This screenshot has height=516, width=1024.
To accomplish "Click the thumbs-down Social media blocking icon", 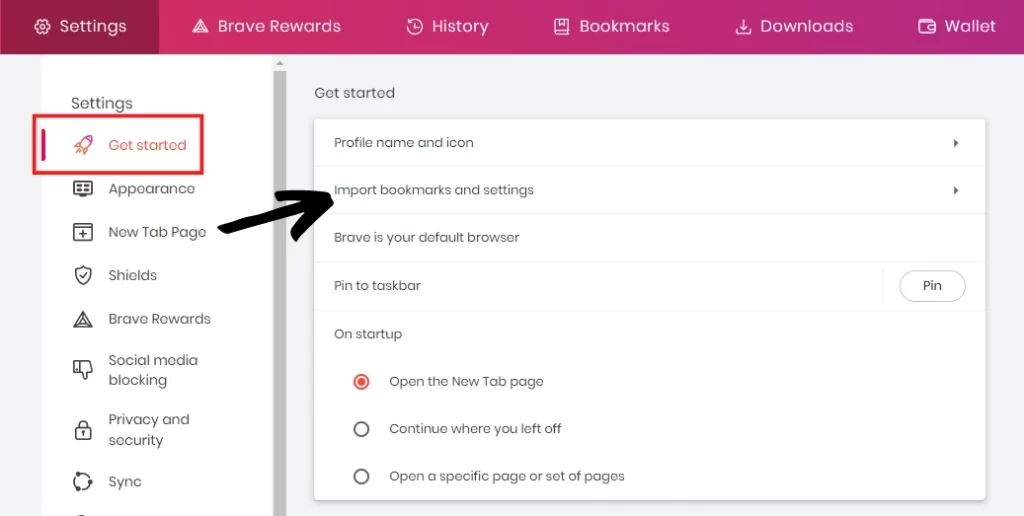I will point(82,370).
